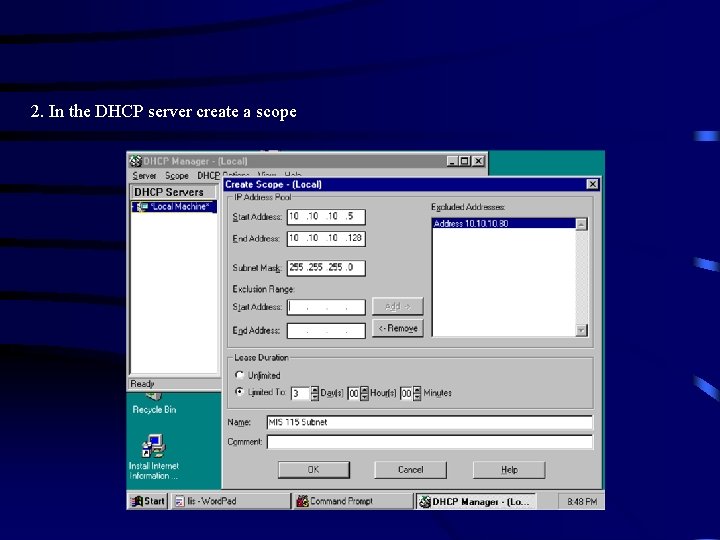Click the Remove button for excluded addresses
Viewport: 720px width, 540px height.
click(x=398, y=328)
